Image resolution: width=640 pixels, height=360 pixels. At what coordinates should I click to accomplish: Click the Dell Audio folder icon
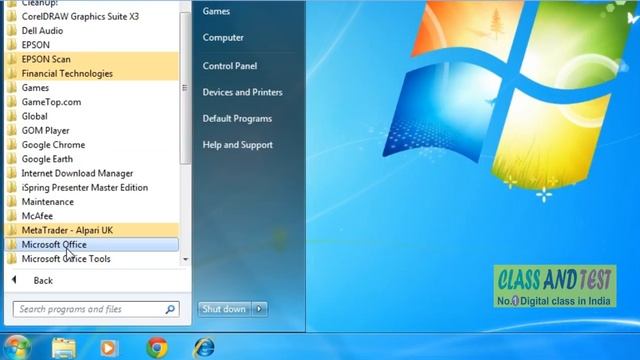[12, 31]
